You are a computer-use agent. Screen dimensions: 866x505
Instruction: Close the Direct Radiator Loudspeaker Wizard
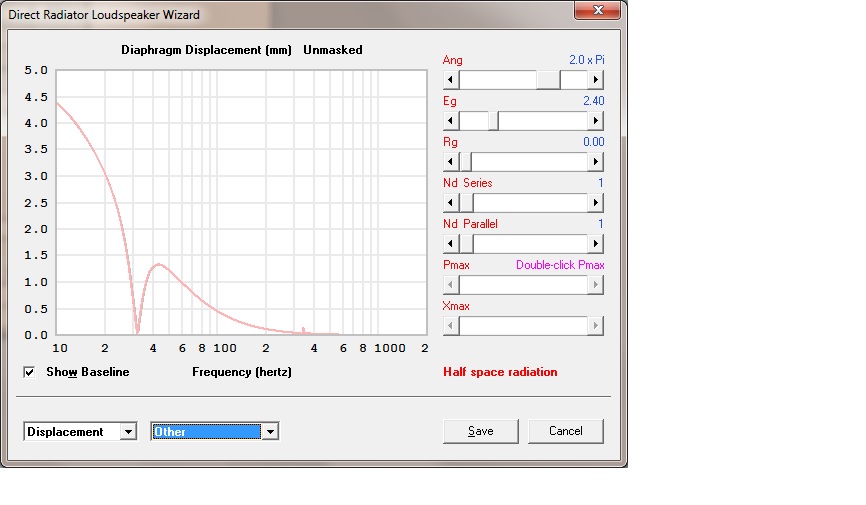pyautogui.click(x=598, y=10)
